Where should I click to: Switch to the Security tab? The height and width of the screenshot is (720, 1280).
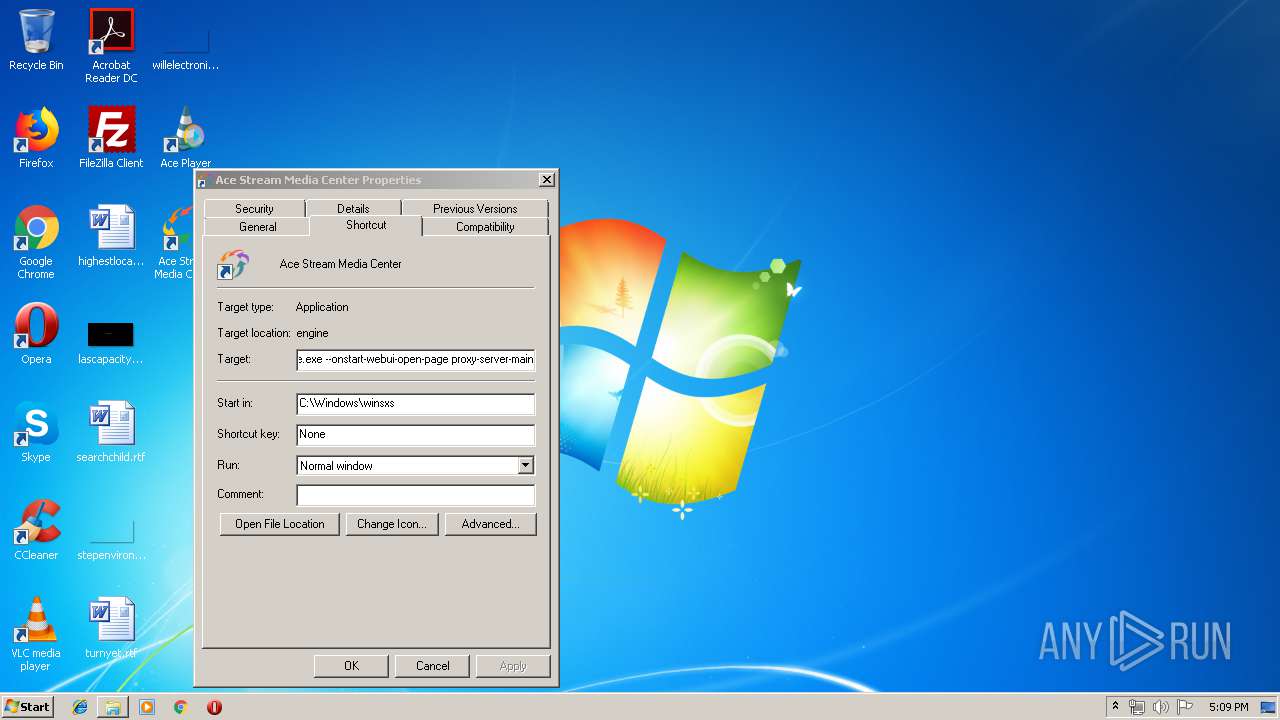pos(254,208)
